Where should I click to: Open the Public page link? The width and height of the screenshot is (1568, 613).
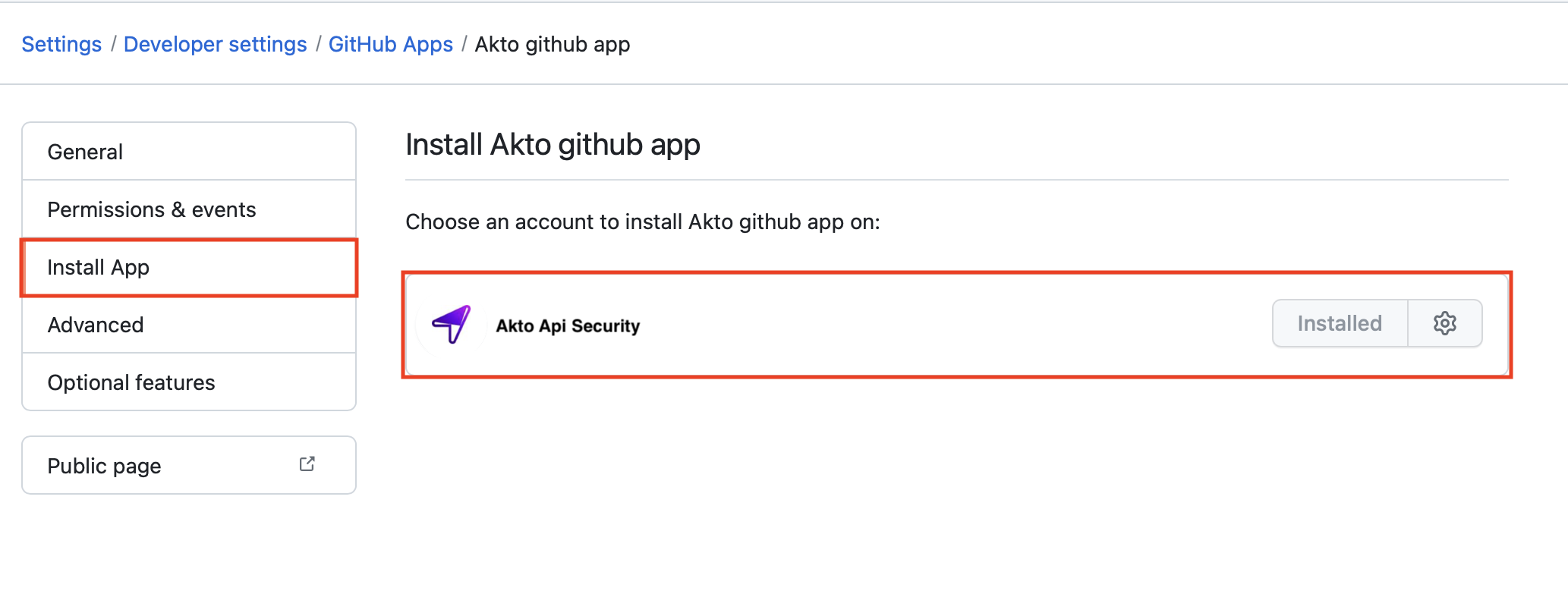click(x=104, y=466)
